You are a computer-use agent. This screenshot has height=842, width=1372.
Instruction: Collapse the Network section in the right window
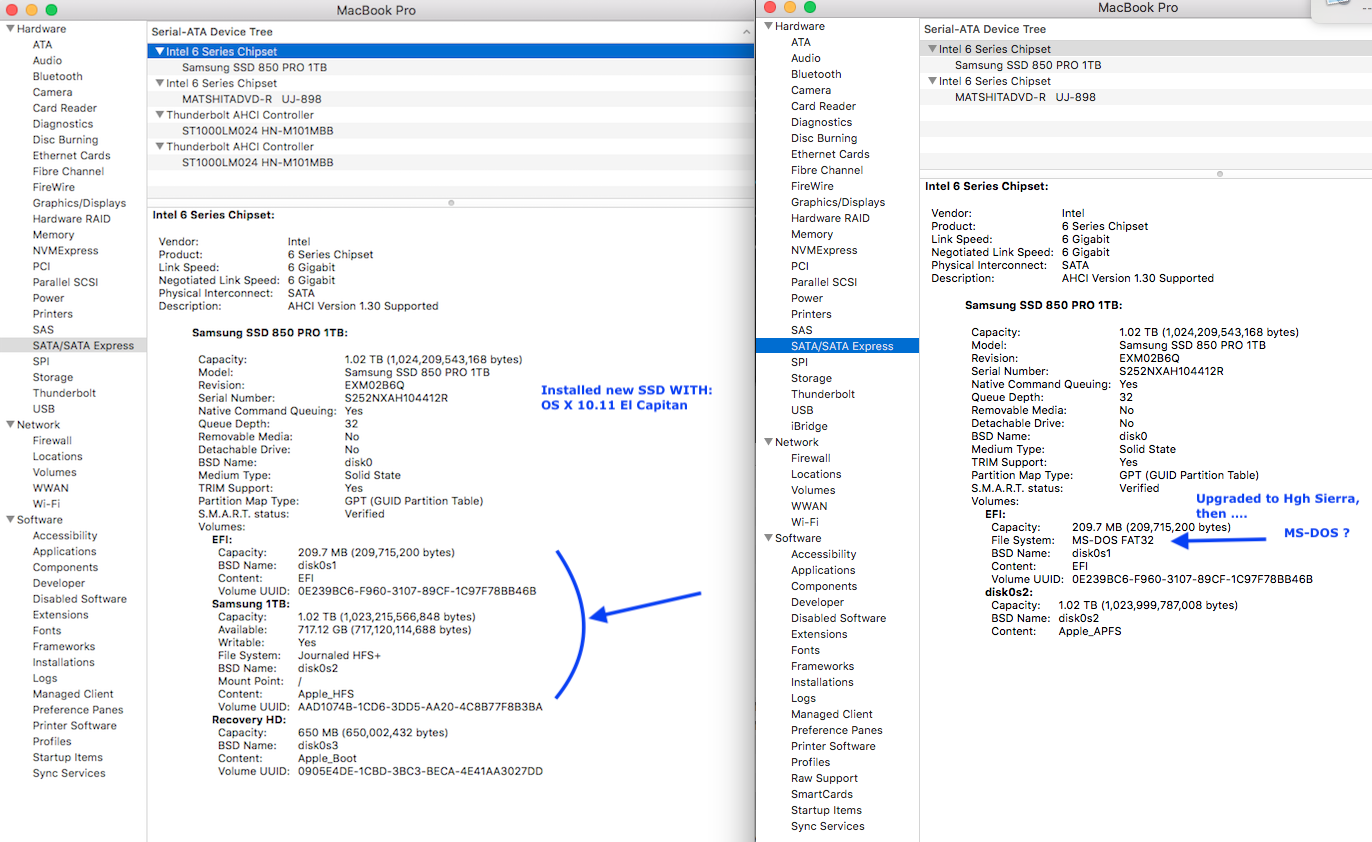pyautogui.click(x=768, y=442)
